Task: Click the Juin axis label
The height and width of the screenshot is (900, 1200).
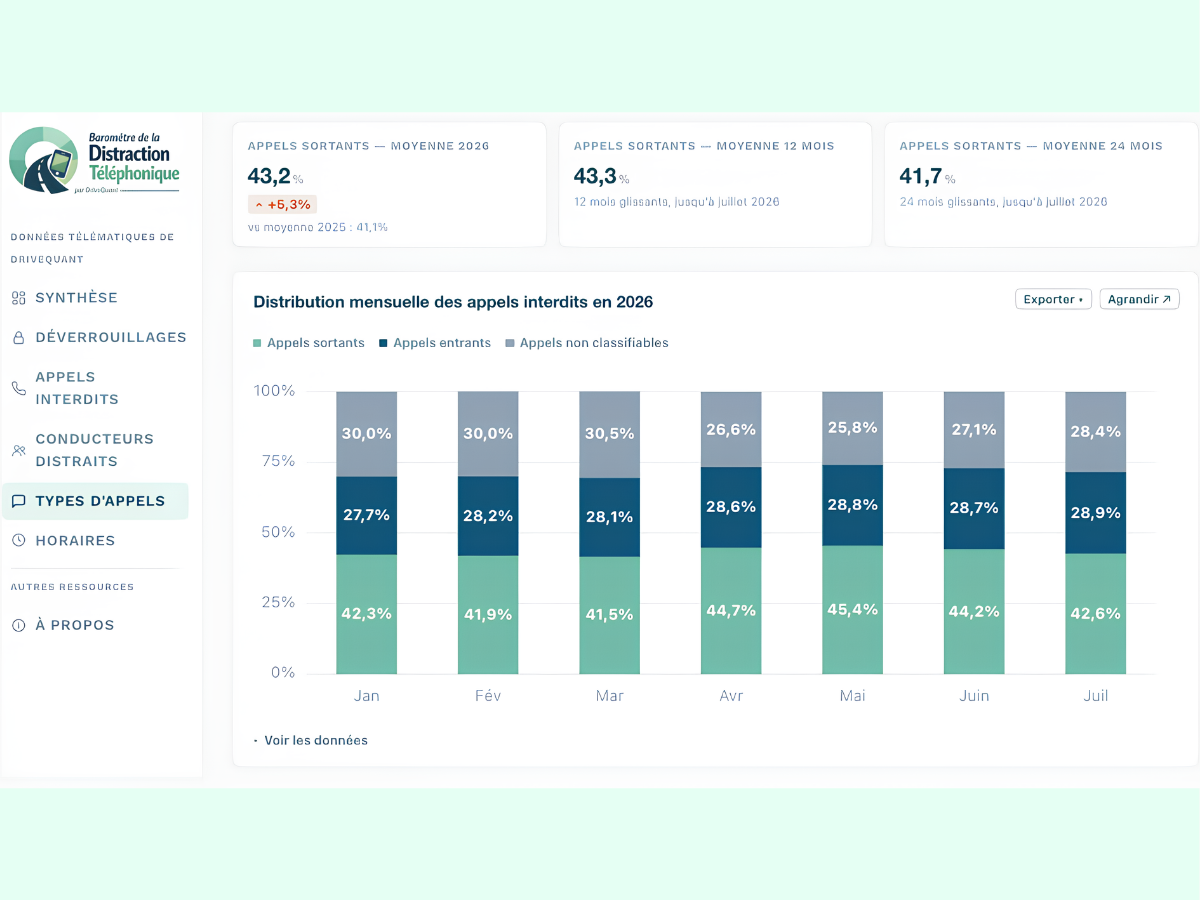Action: tap(974, 695)
